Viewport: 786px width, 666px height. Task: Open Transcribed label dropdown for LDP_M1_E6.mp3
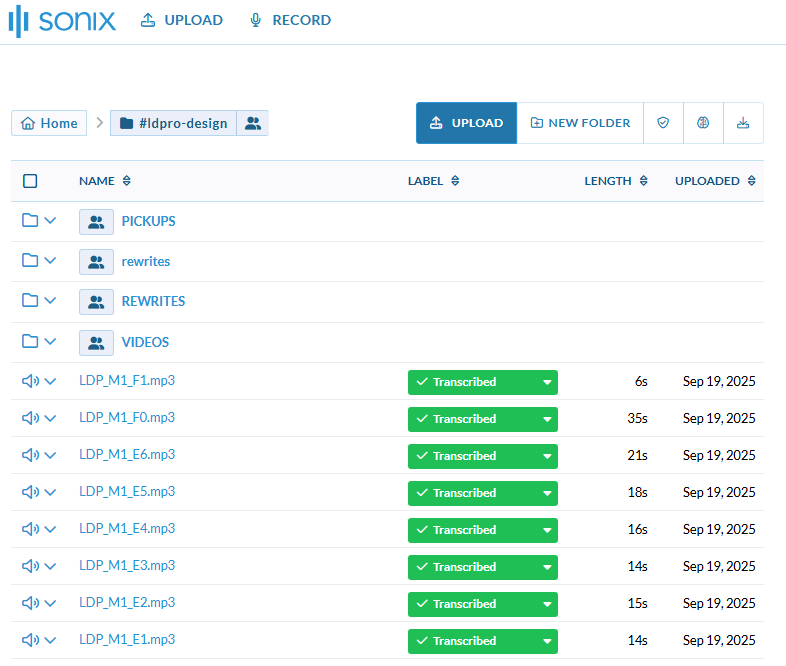pos(483,457)
